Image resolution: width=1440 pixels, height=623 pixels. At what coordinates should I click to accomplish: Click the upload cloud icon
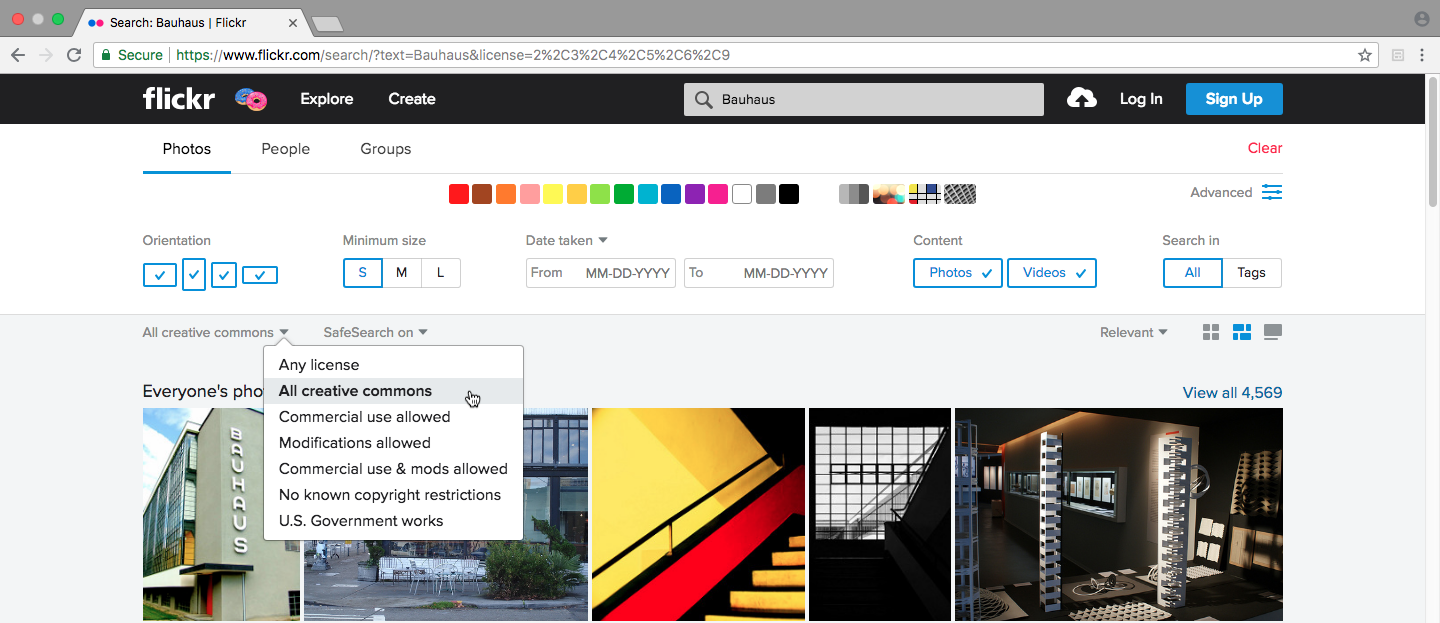tap(1081, 98)
